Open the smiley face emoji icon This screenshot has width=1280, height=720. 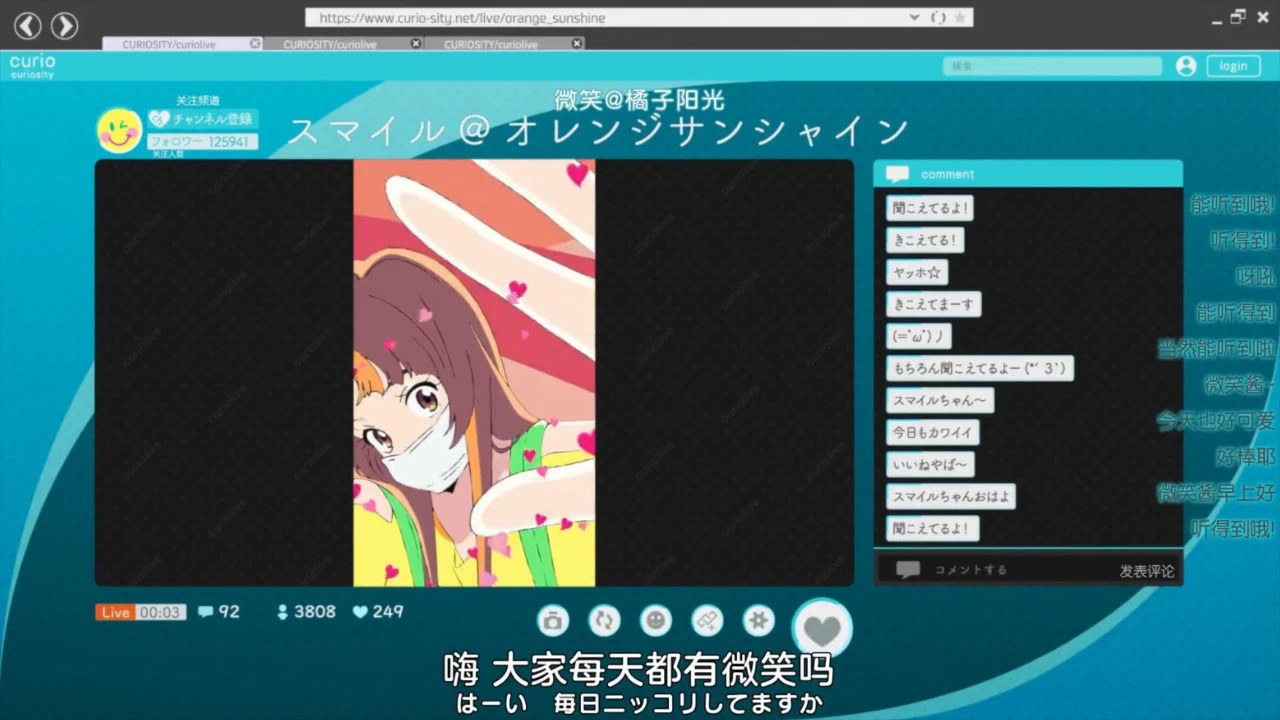[x=655, y=621]
